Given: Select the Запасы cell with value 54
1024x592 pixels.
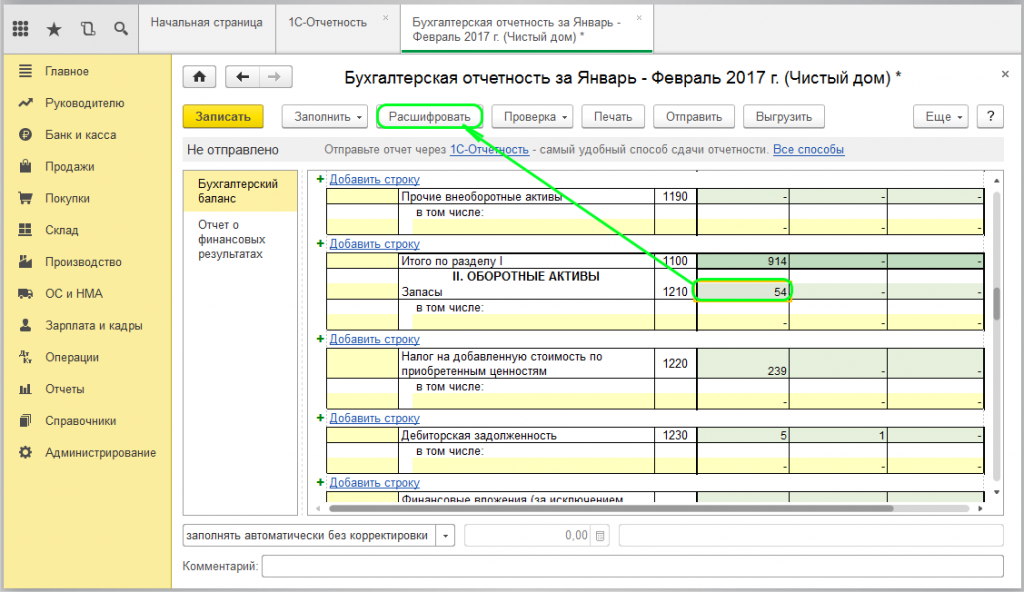Looking at the screenshot, I should point(743,291).
